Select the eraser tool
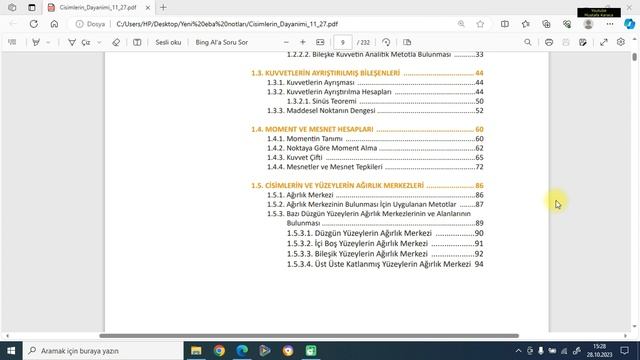 [116, 42]
